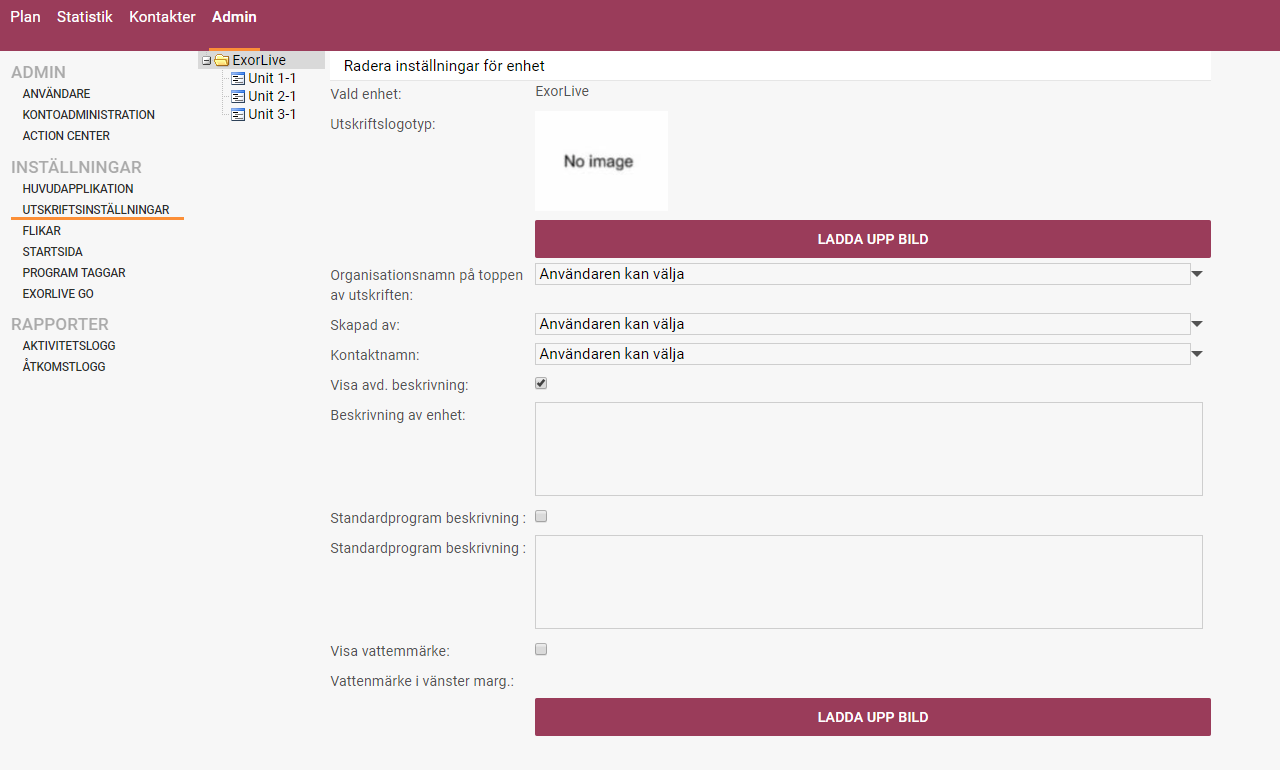Image resolution: width=1280 pixels, height=770 pixels.
Task: Click the ExorLive value beside Vald enhet
Action: click(x=562, y=91)
